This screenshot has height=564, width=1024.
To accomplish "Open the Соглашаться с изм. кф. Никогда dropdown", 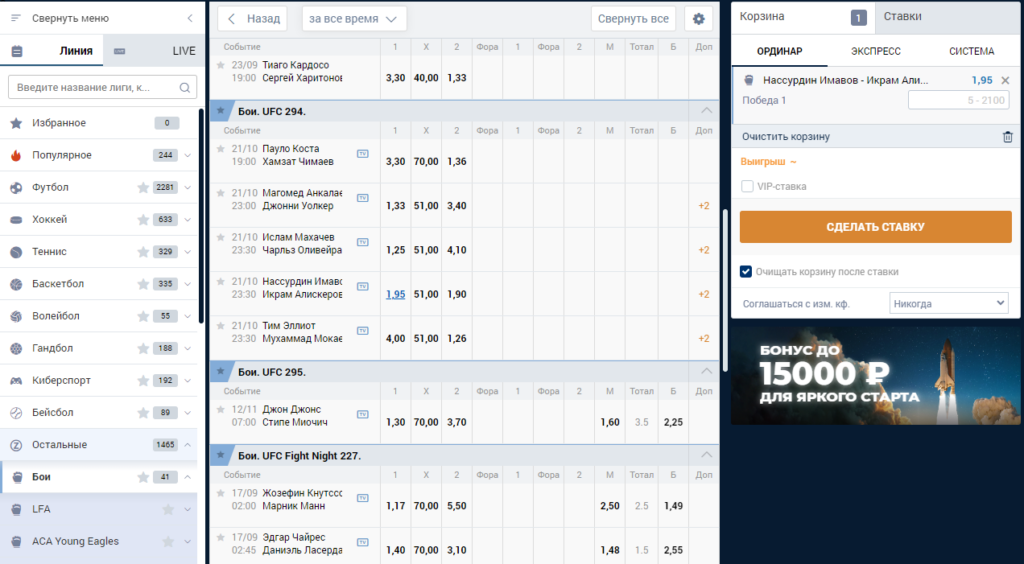I will pos(950,304).
